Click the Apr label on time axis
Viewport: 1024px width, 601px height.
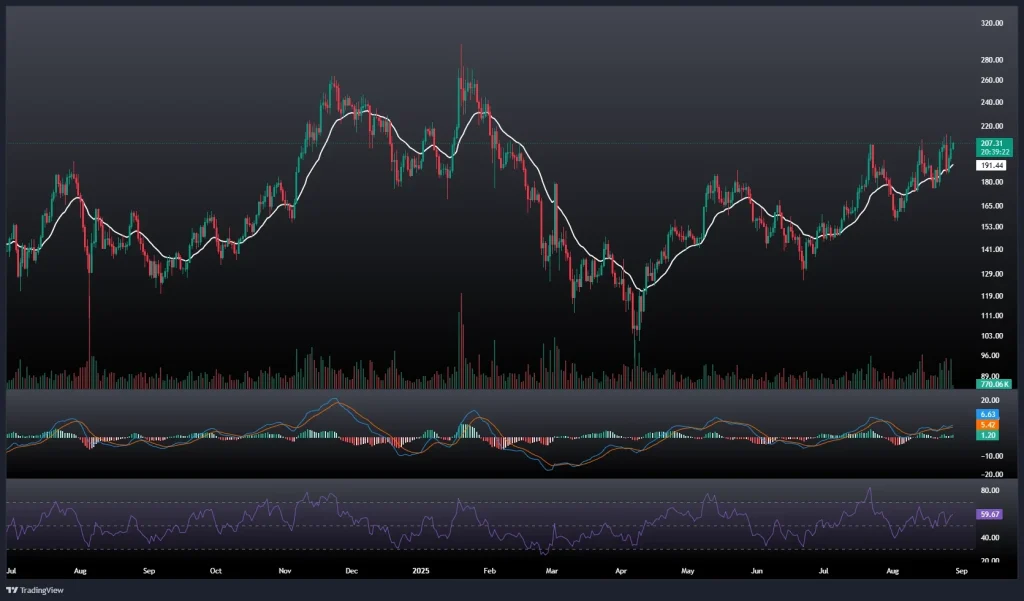click(620, 570)
